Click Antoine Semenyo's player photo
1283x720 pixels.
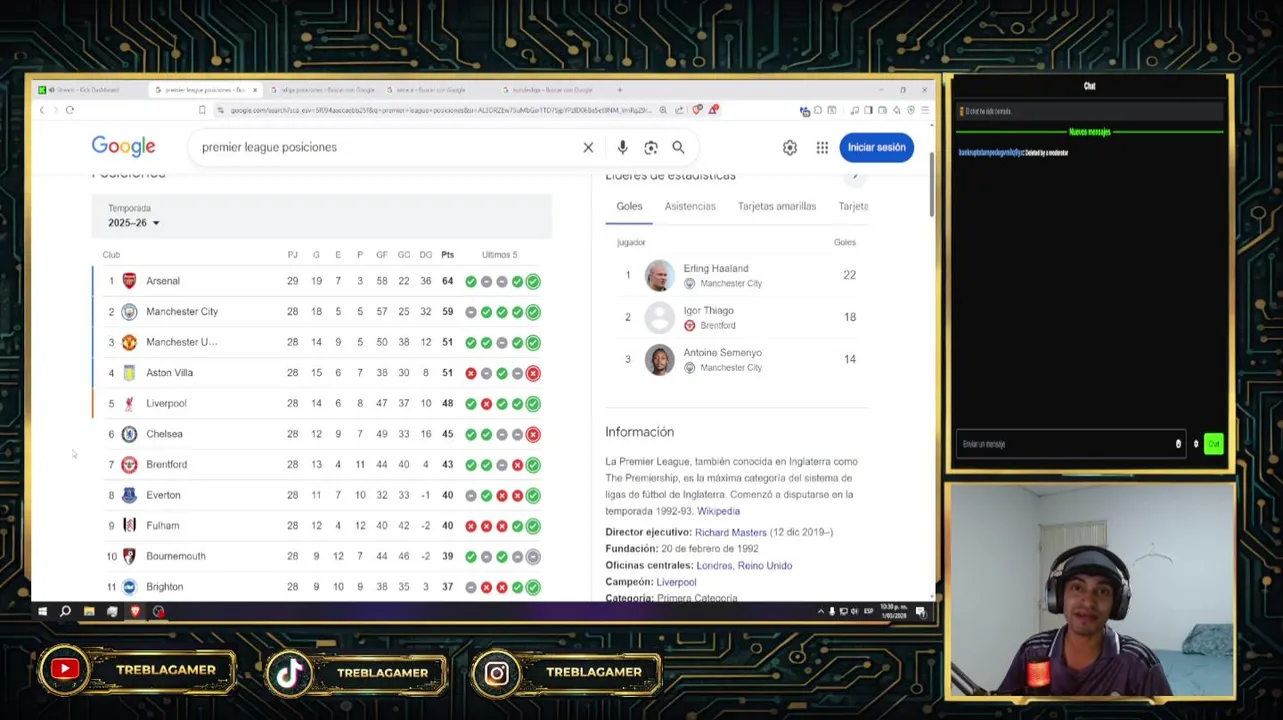(659, 360)
